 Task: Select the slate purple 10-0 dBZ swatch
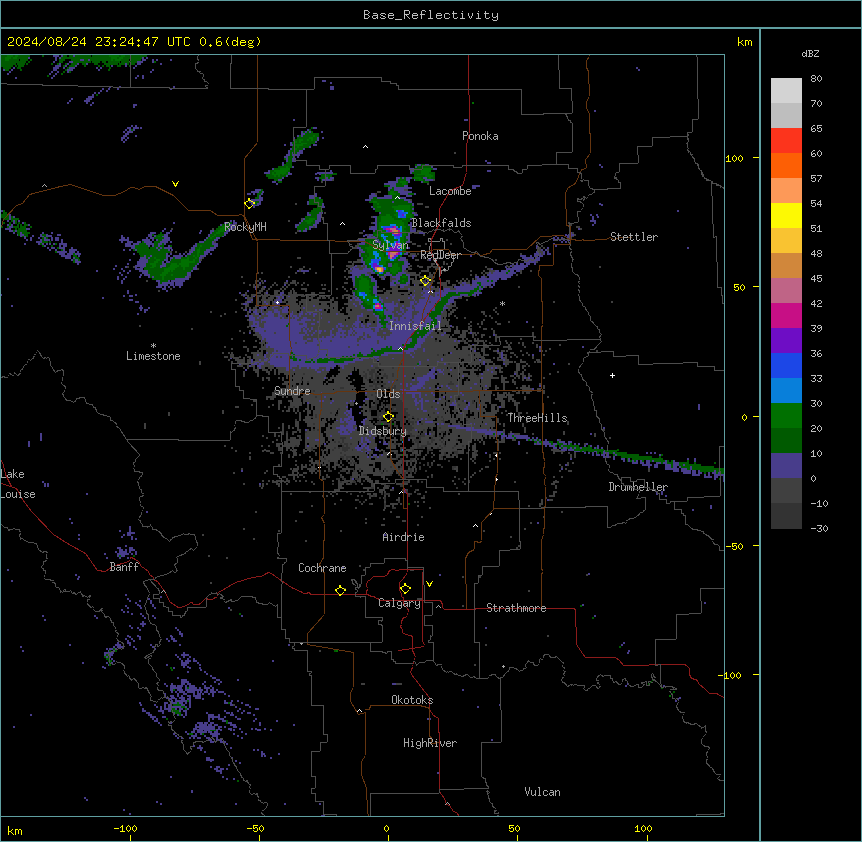pyautogui.click(x=786, y=466)
